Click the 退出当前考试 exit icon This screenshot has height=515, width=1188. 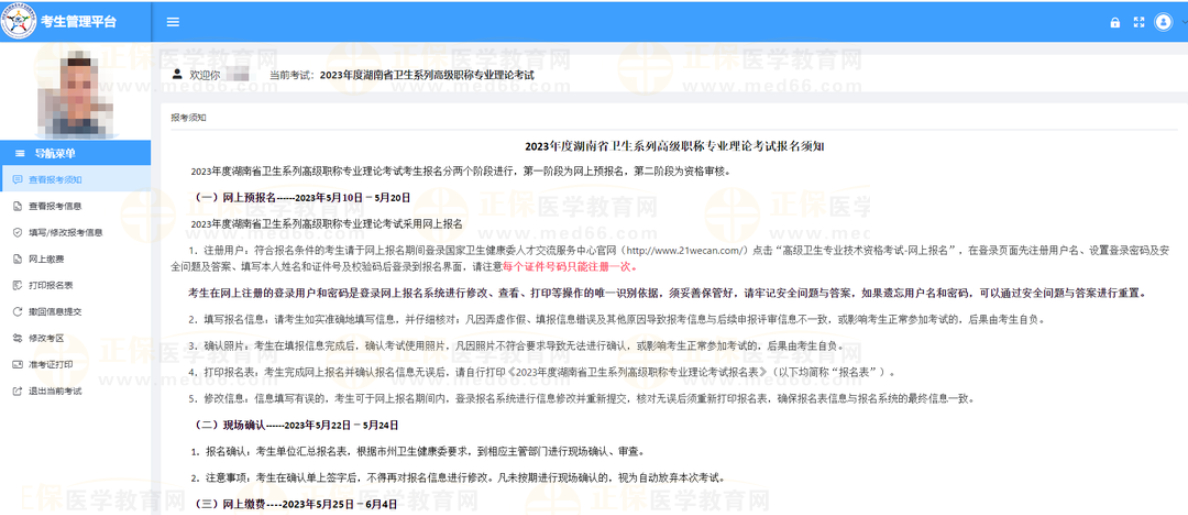point(18,390)
